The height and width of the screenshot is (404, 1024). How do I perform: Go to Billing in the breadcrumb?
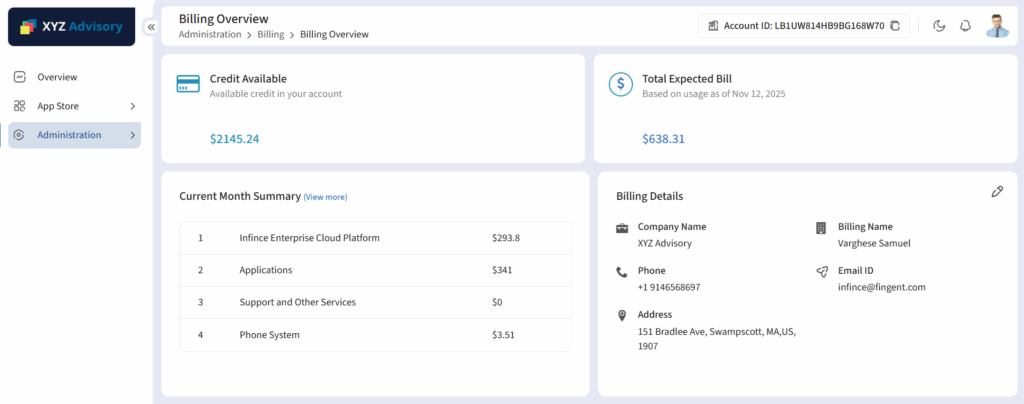tap(270, 34)
